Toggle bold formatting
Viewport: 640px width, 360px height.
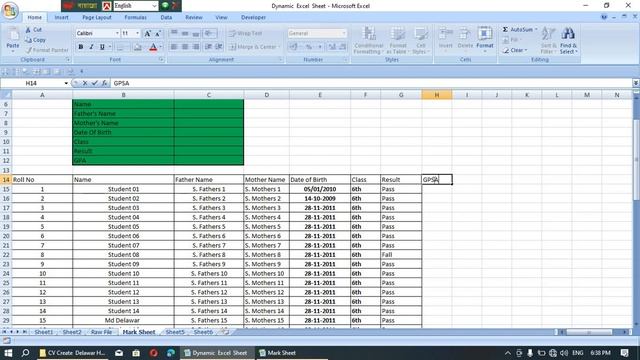81,47
